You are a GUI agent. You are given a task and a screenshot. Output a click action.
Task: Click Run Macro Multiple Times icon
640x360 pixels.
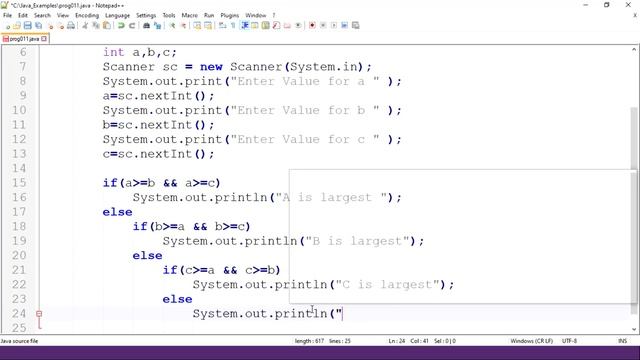coord(344,26)
